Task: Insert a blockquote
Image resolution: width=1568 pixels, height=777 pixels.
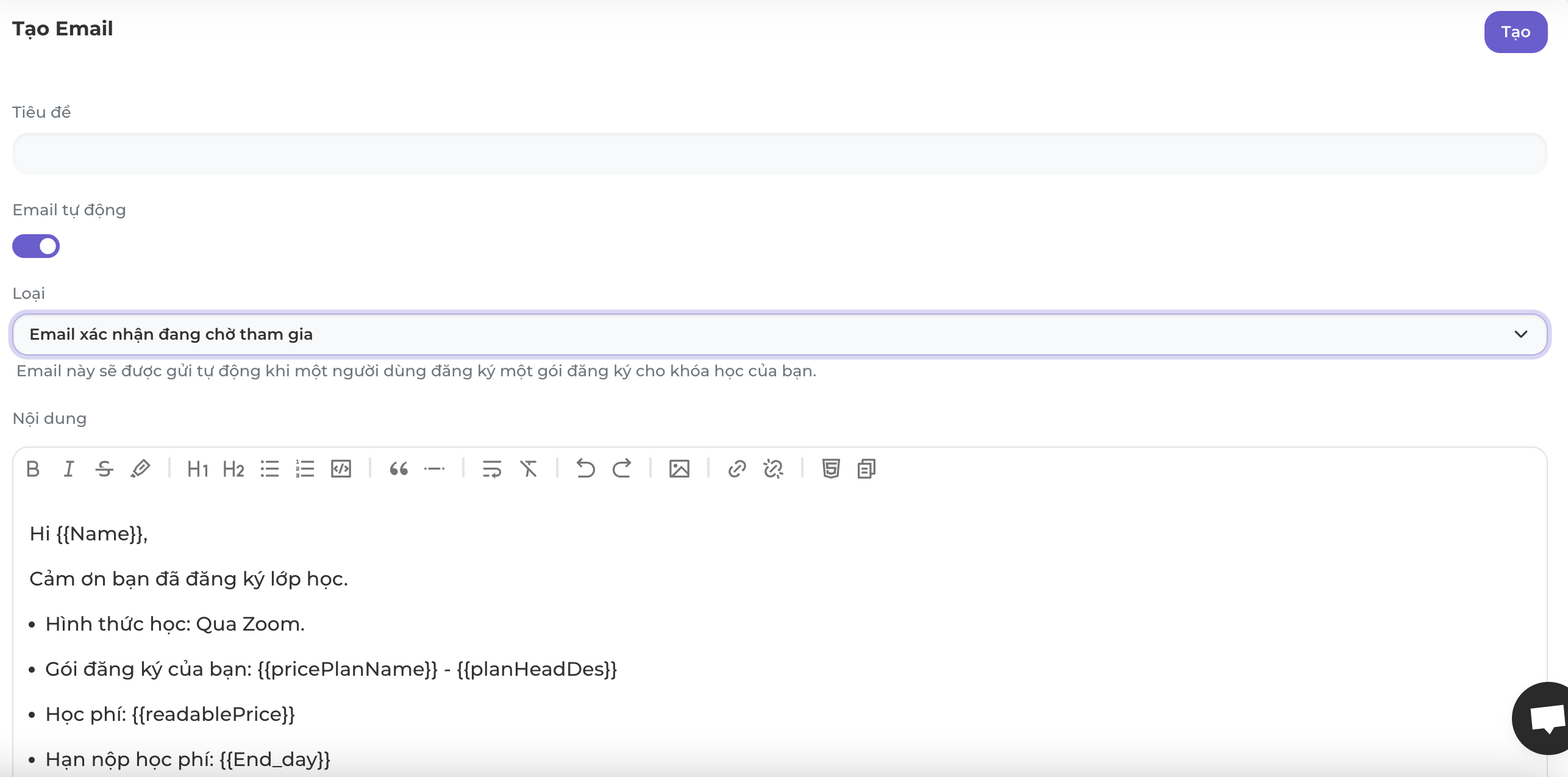Action: (399, 469)
